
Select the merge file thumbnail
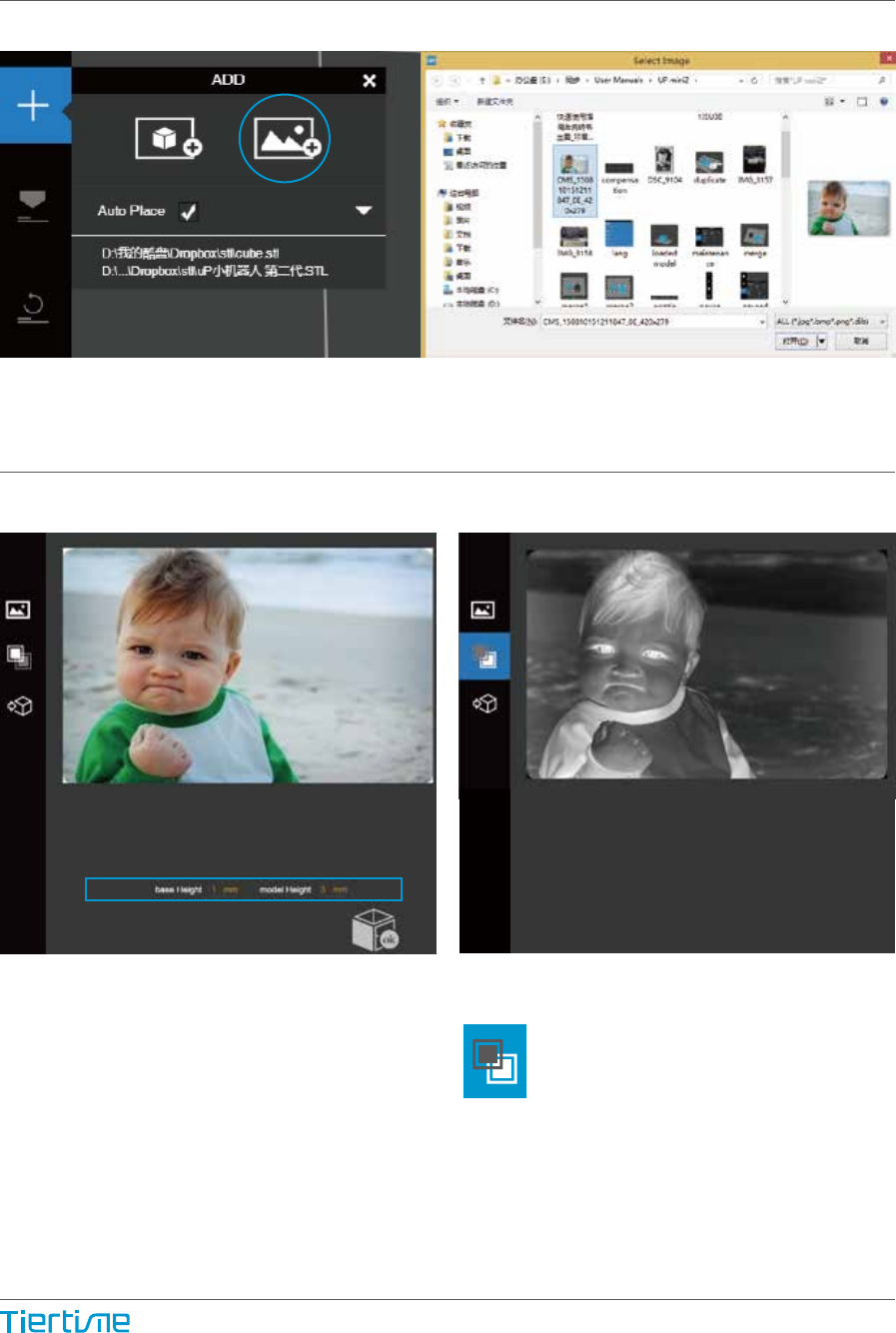click(x=754, y=241)
